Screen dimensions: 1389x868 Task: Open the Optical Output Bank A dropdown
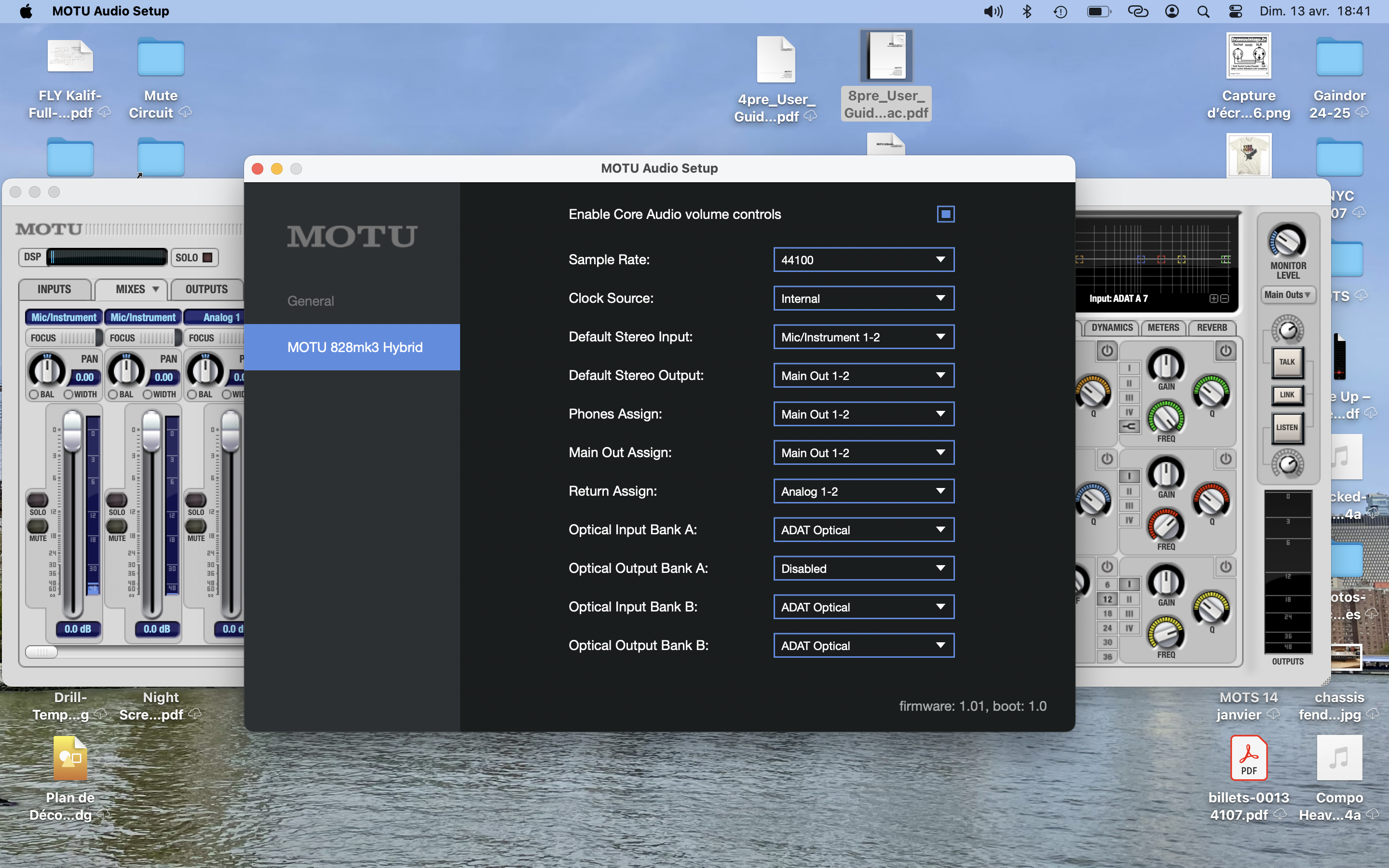(x=864, y=569)
